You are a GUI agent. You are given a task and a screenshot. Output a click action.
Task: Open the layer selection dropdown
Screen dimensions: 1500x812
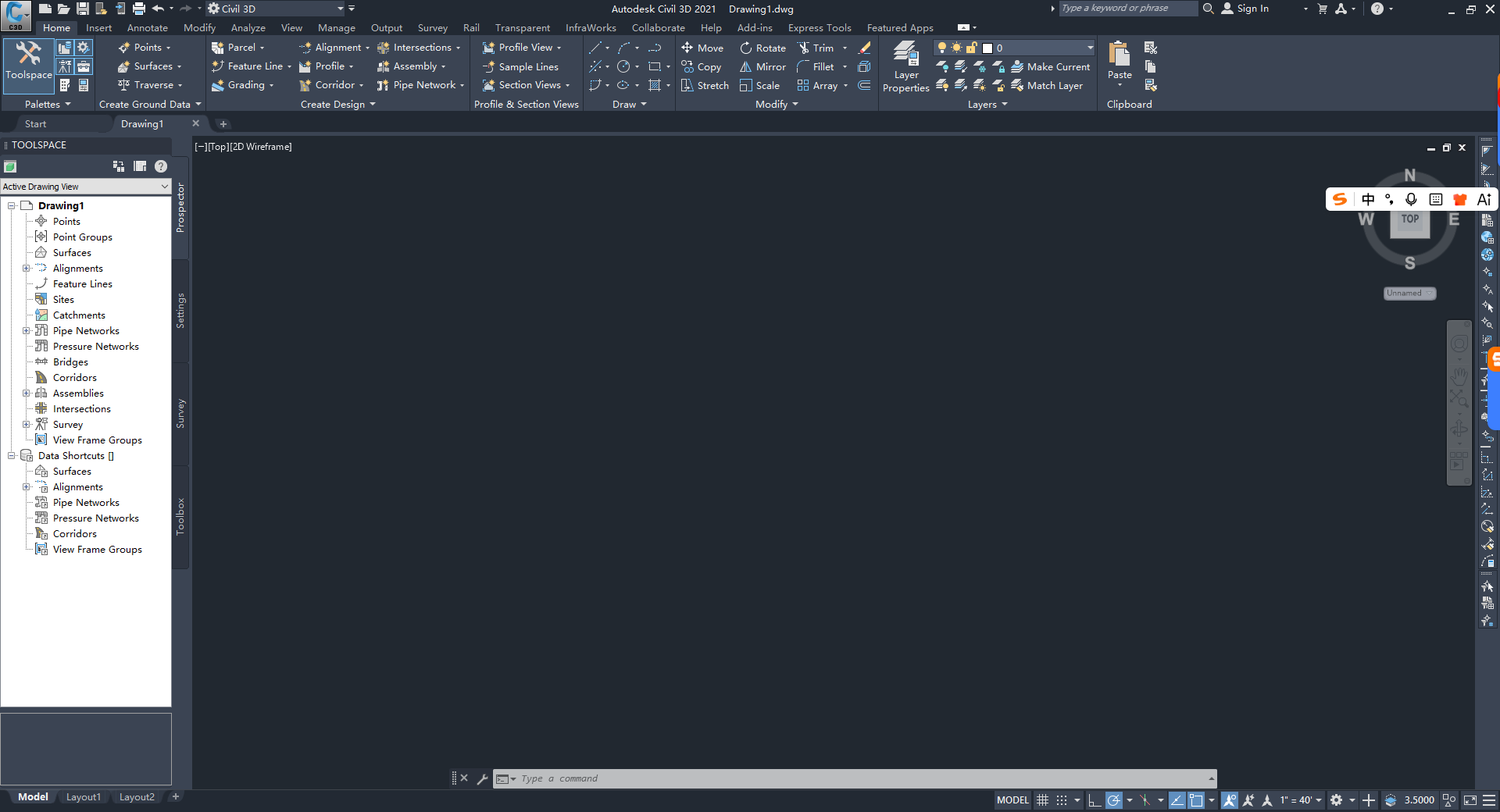(1090, 48)
